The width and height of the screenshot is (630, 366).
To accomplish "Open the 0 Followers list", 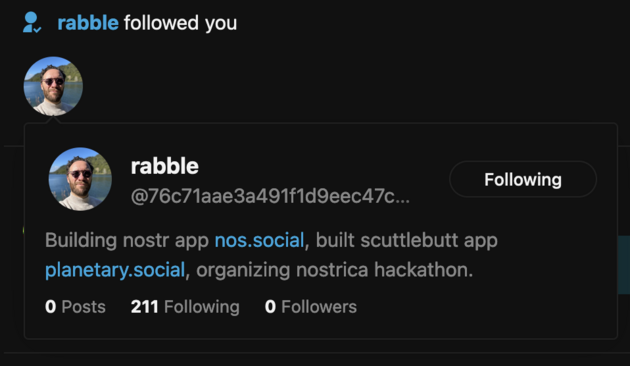I will 311,307.
